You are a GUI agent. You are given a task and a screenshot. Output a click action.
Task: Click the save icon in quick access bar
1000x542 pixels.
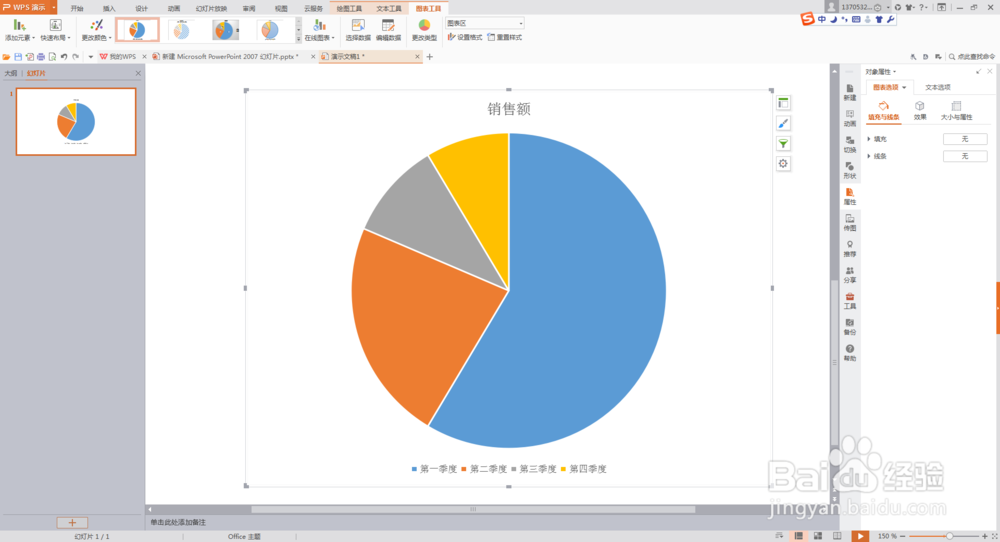click(18, 57)
